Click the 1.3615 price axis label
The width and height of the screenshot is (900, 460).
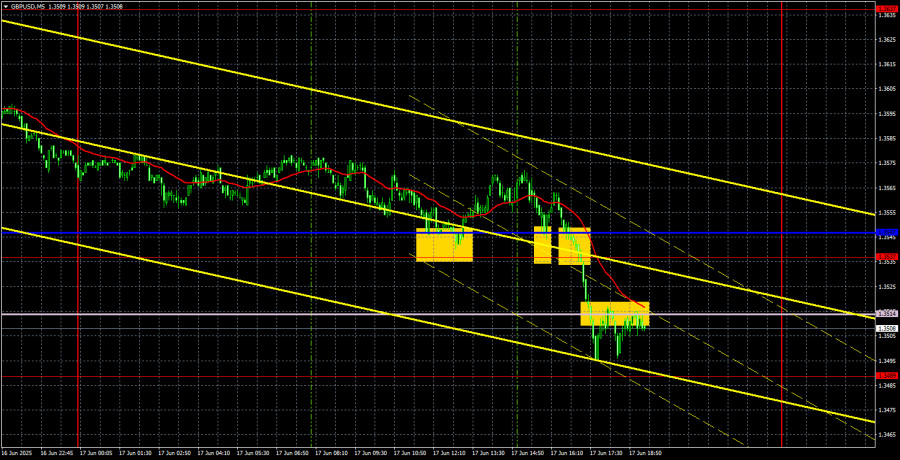click(x=887, y=64)
